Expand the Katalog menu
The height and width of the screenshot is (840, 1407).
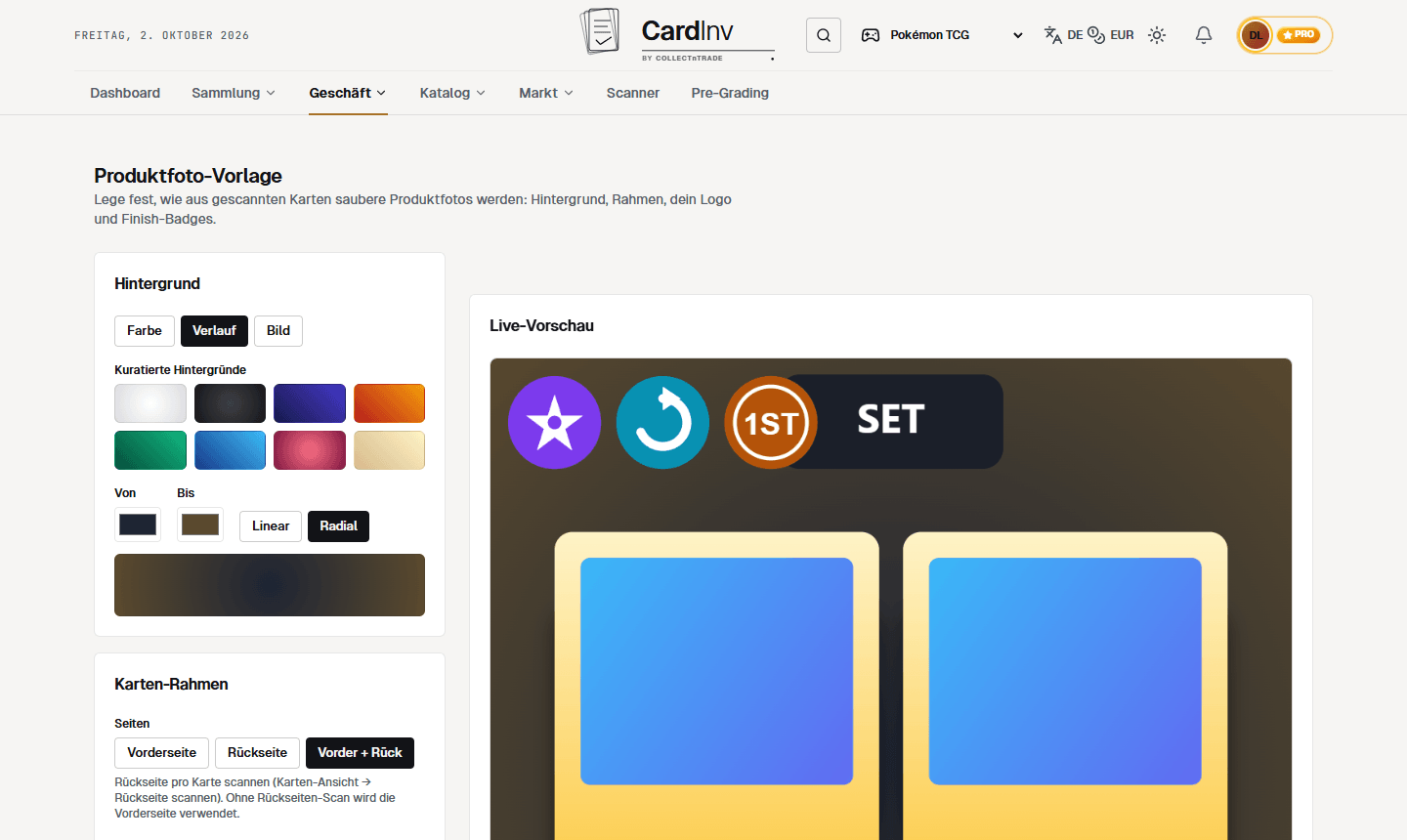(x=452, y=93)
